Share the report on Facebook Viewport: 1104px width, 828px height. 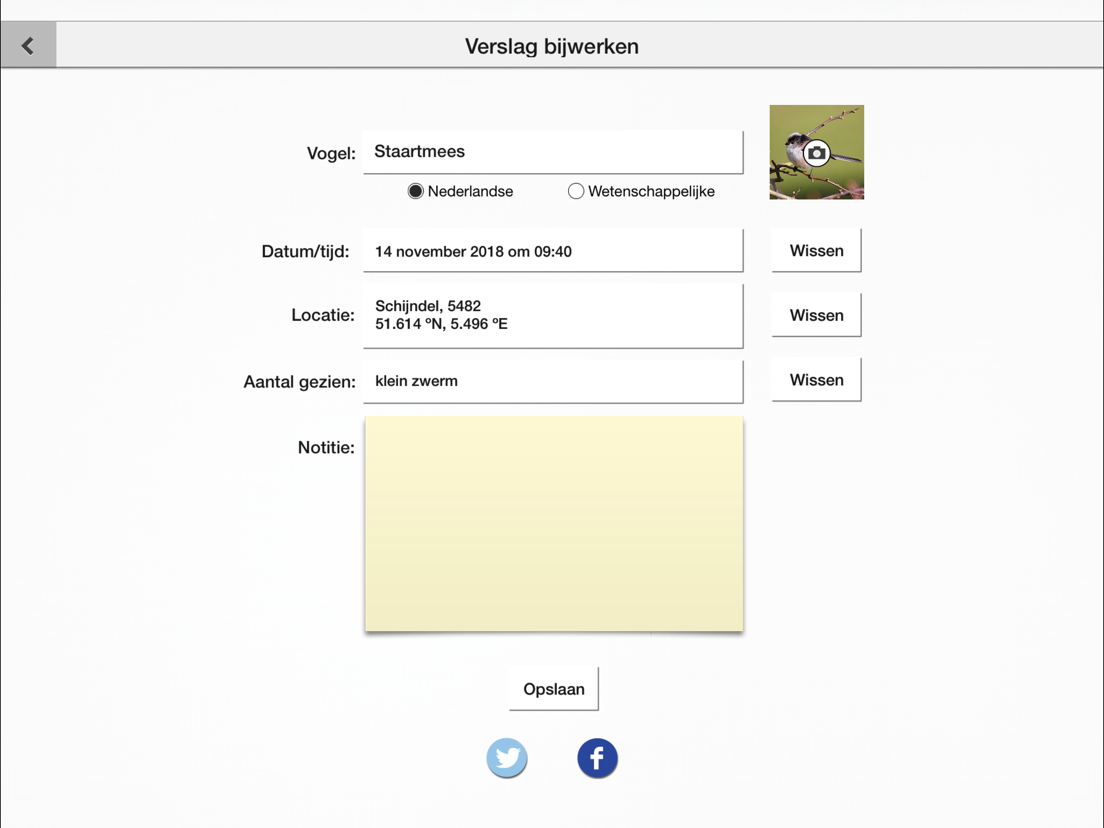coord(597,758)
